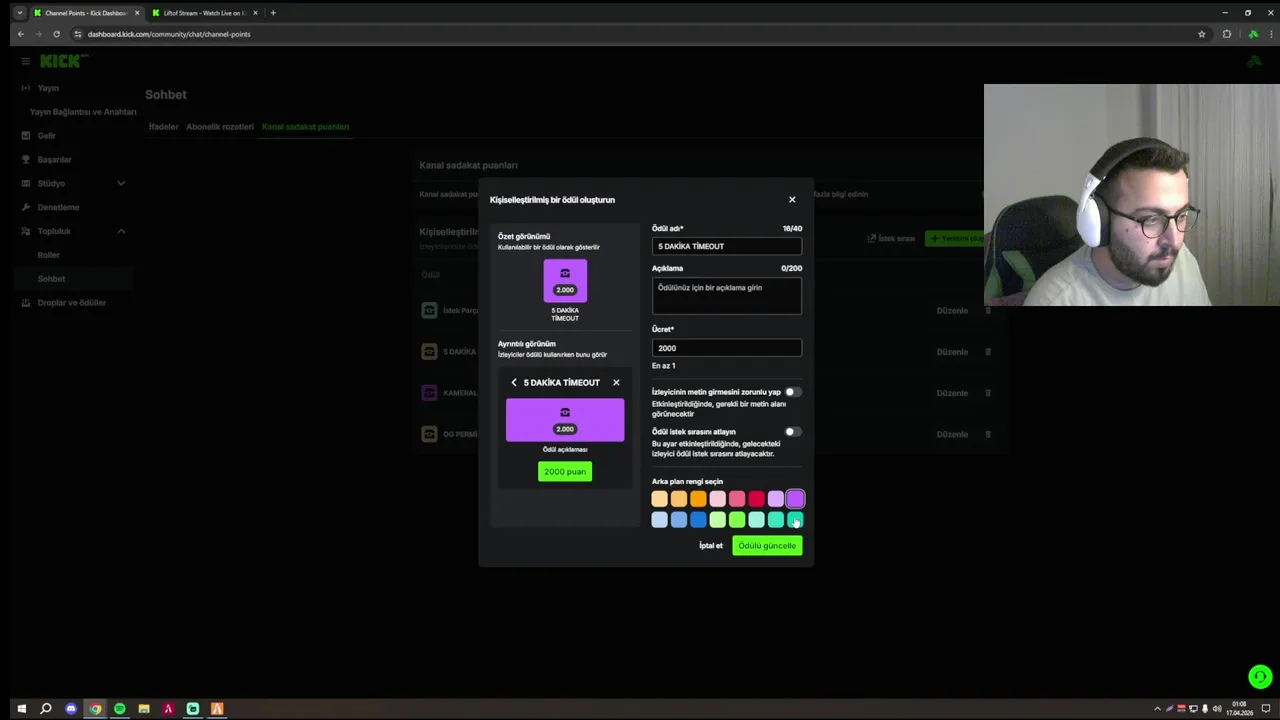Image resolution: width=1280 pixels, height=720 pixels.
Task: Delete the KAMERA reward via trash icon
Action: pos(988,393)
